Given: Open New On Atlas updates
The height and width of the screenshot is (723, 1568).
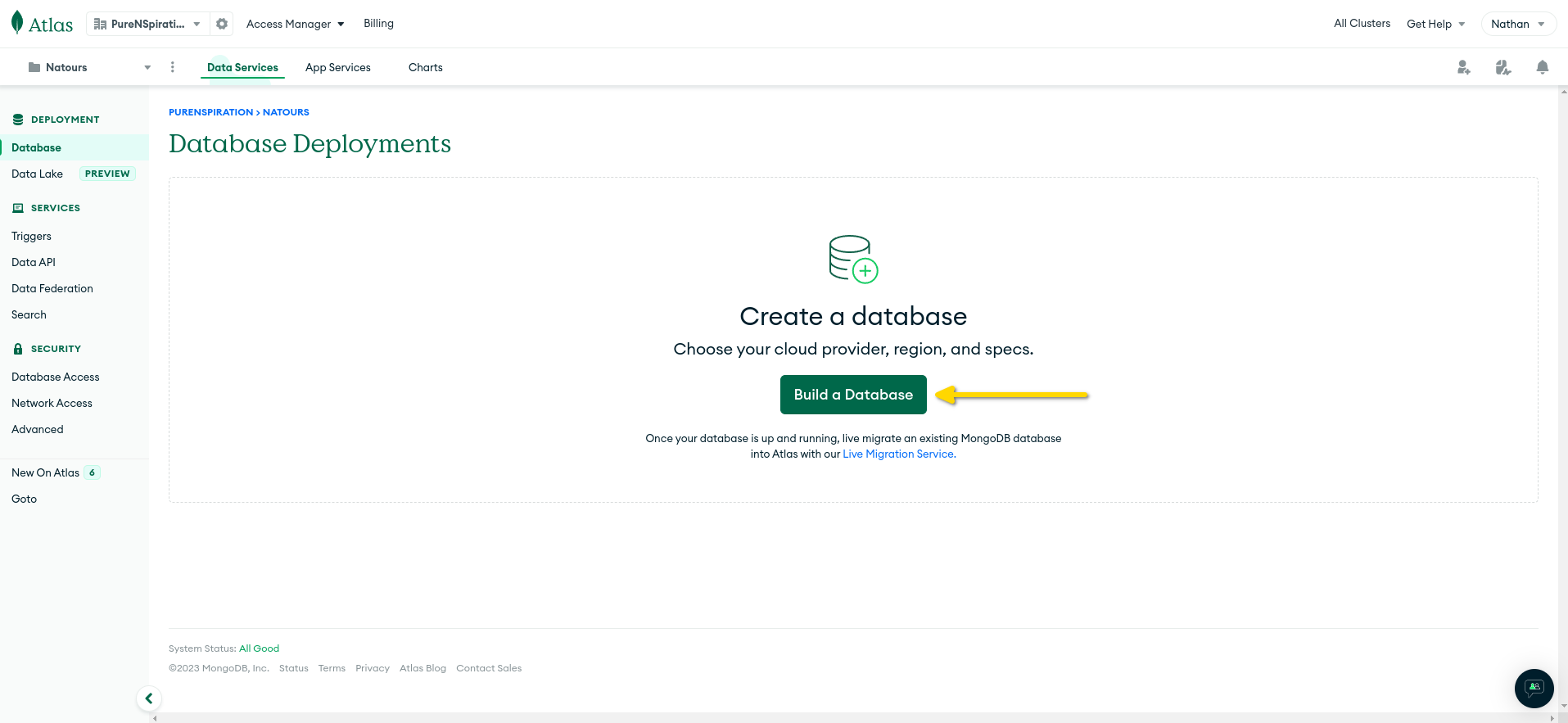Looking at the screenshot, I should click(45, 472).
